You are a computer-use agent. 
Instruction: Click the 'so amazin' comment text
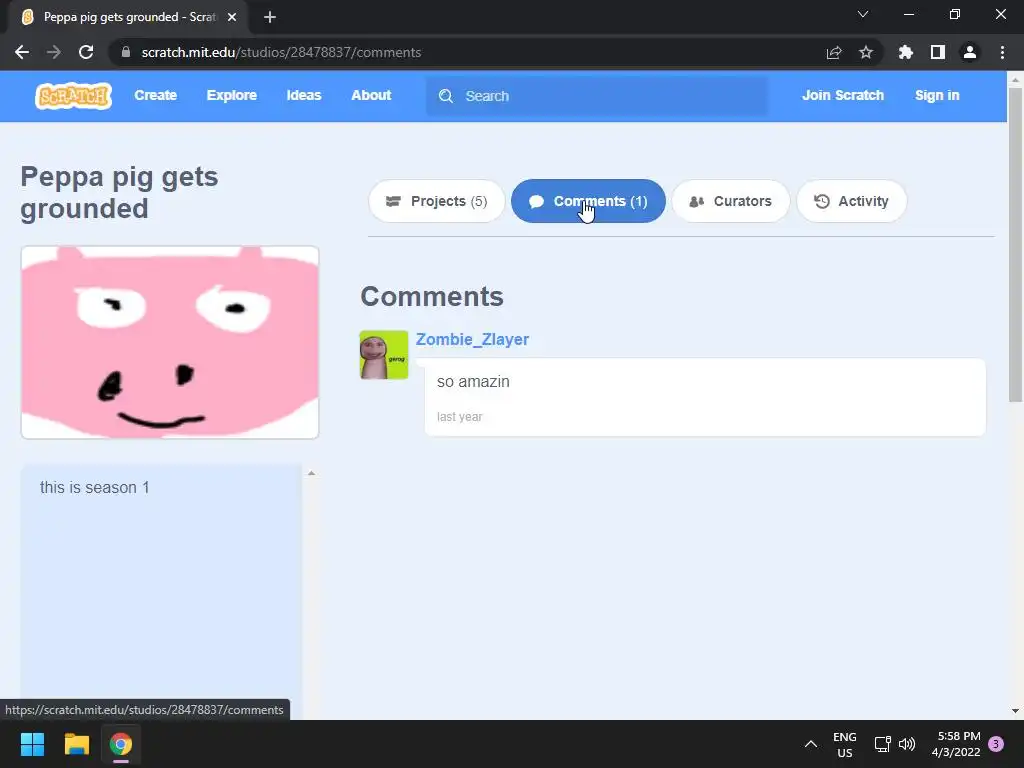[473, 381]
